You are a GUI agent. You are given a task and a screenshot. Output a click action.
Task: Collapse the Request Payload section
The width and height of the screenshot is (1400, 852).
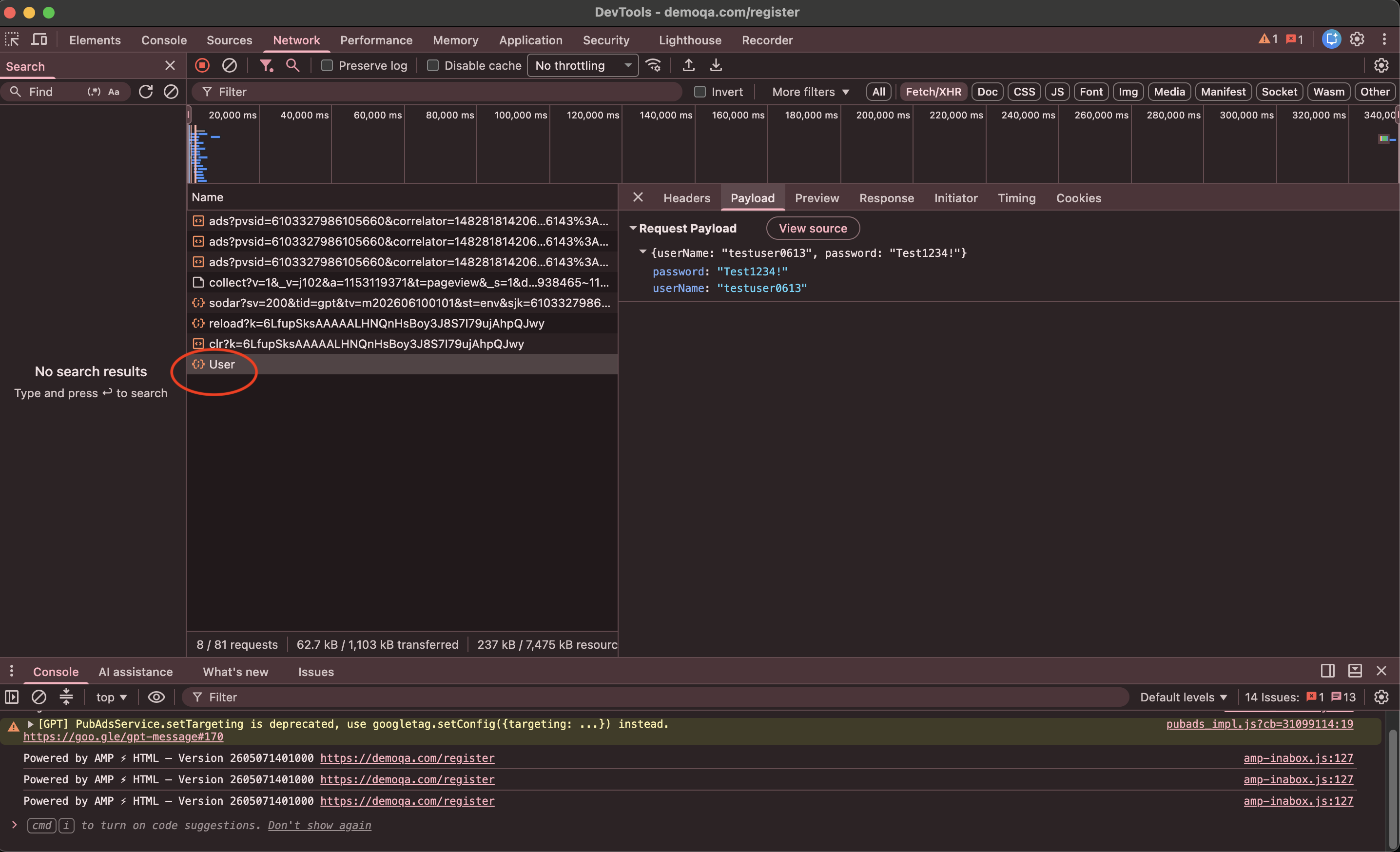point(632,228)
